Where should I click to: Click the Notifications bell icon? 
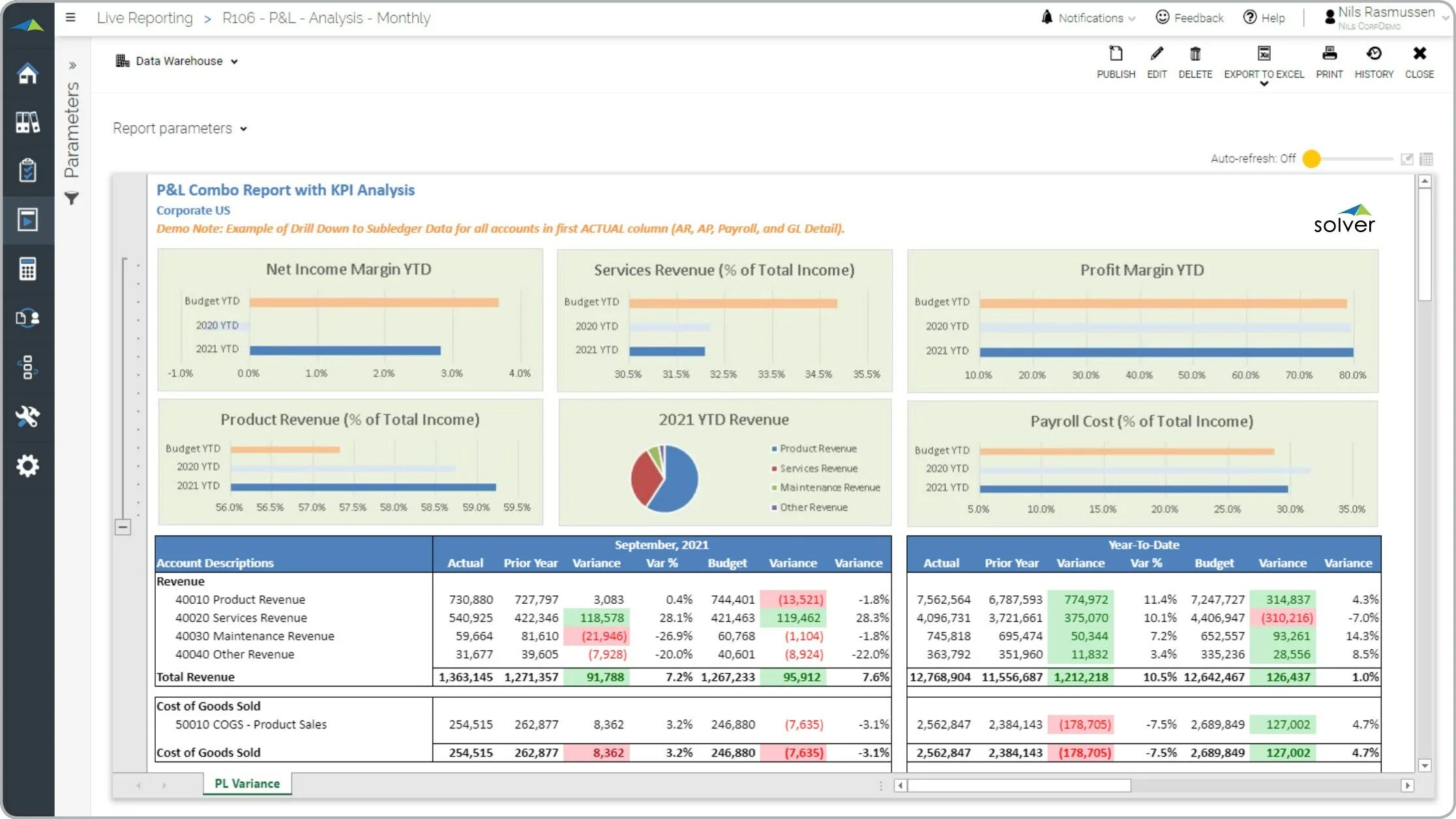[x=1046, y=17]
